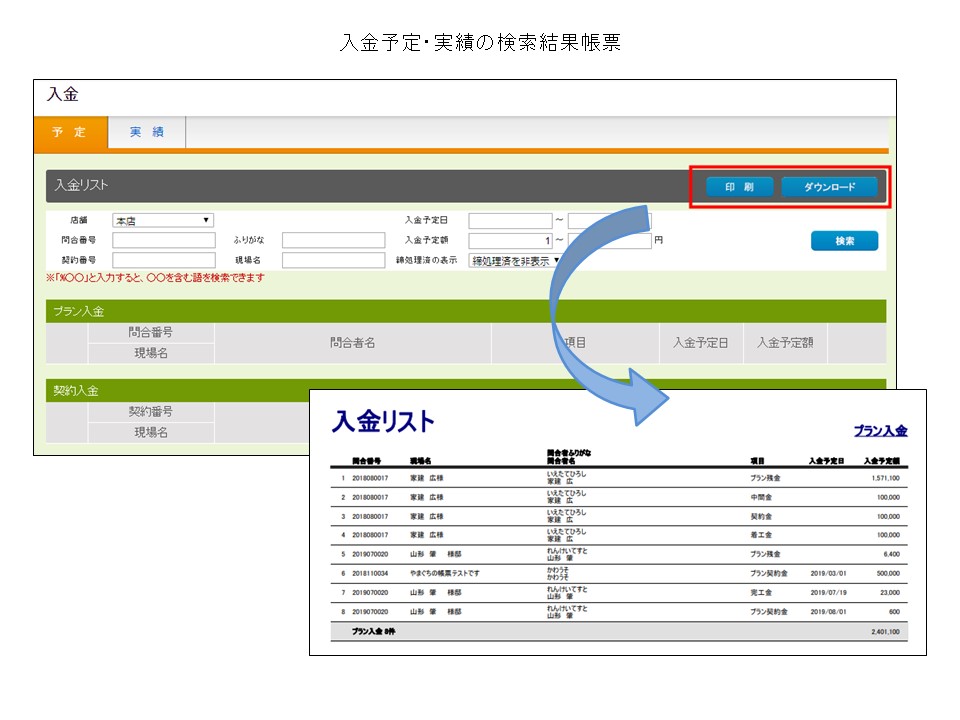Click the 入金リスト title in the report

coord(383,422)
